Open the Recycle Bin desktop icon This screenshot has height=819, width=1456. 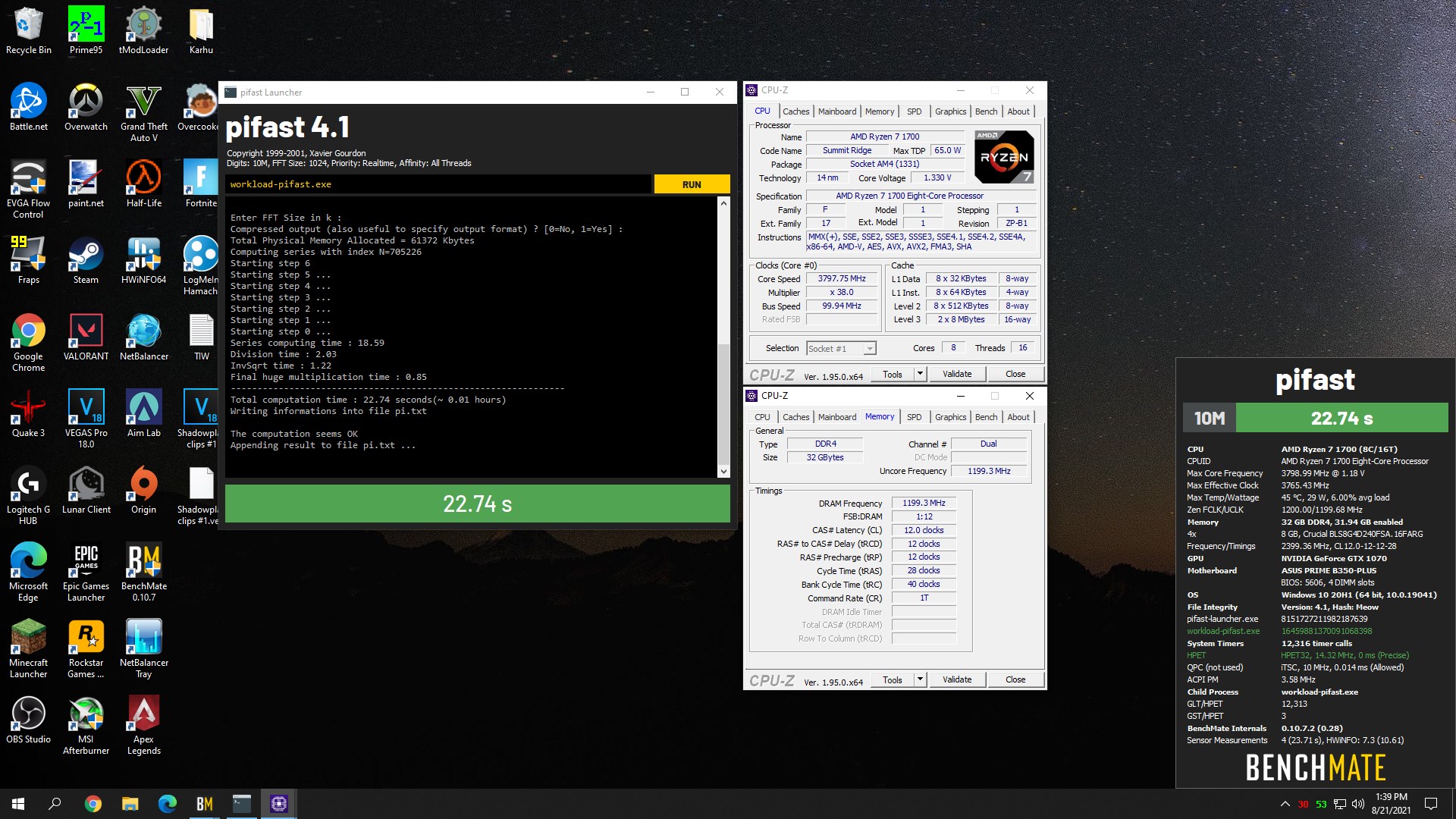tap(29, 30)
